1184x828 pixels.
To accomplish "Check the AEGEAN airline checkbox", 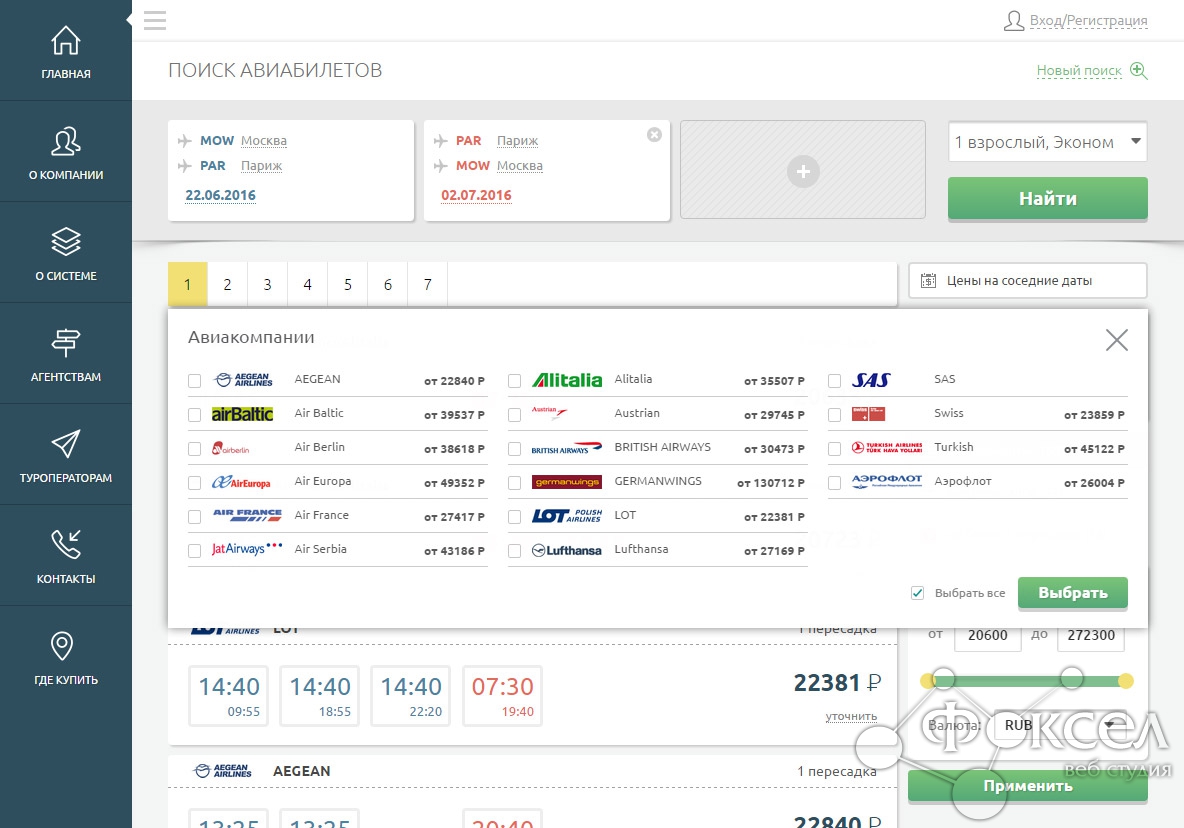I will pos(195,380).
